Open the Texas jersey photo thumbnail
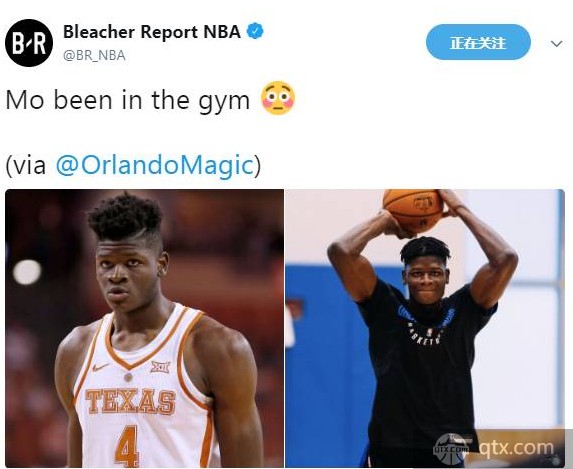 144,328
